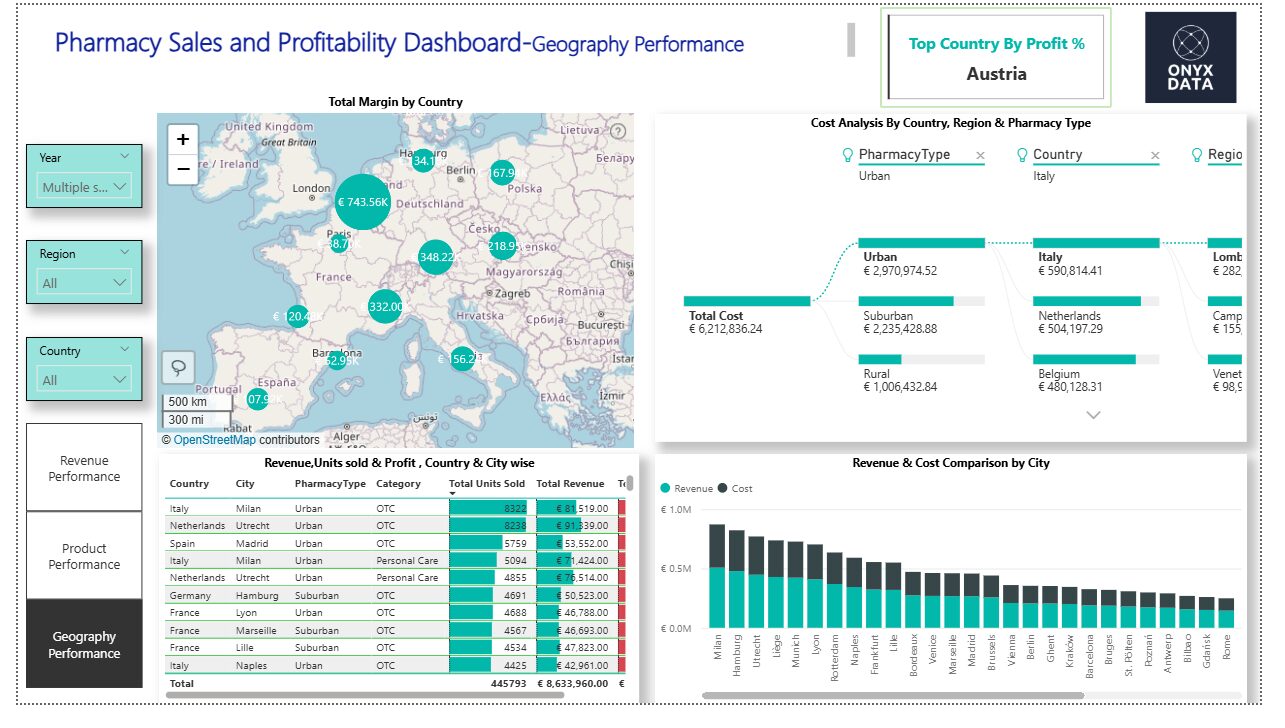Screen dimensions: 1285x728
Task: Remove the Country level with X
Action: 1155,156
